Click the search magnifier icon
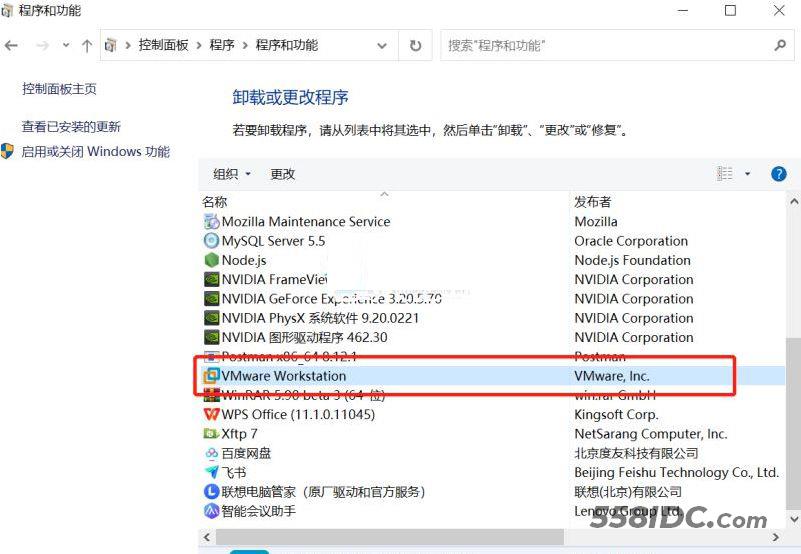Viewport: 801px width, 554px height. 780,45
